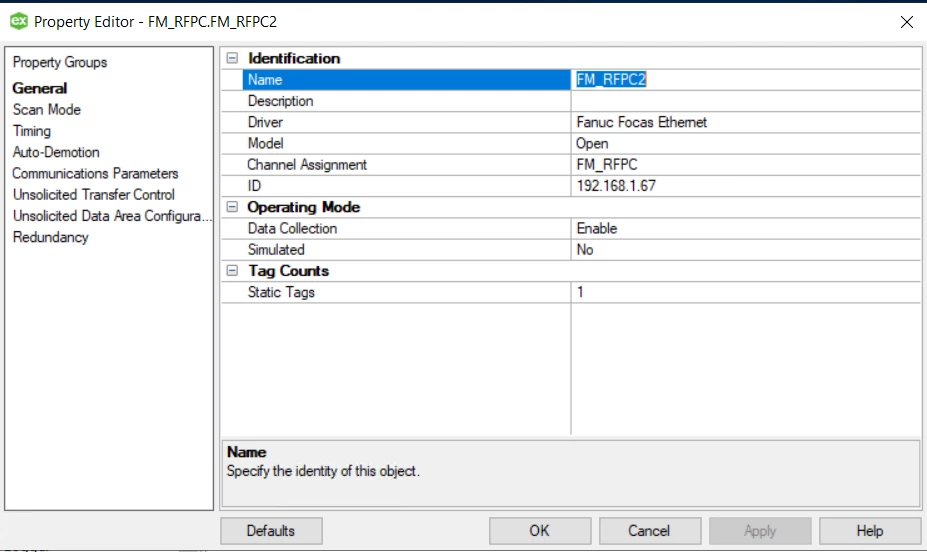Collapse the Operating Mode section

pyautogui.click(x=232, y=207)
